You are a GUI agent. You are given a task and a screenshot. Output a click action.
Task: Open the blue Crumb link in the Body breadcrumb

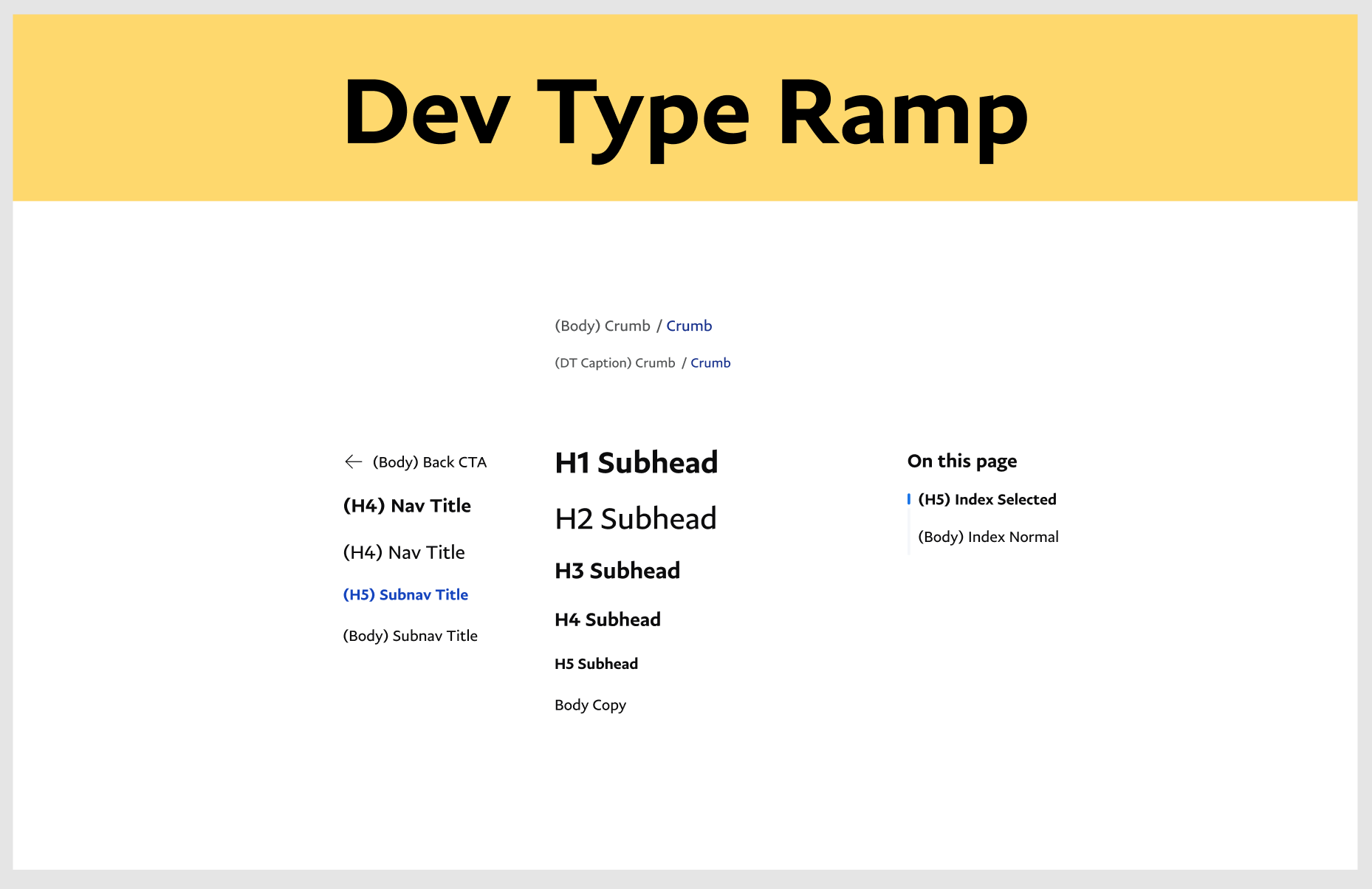click(689, 326)
